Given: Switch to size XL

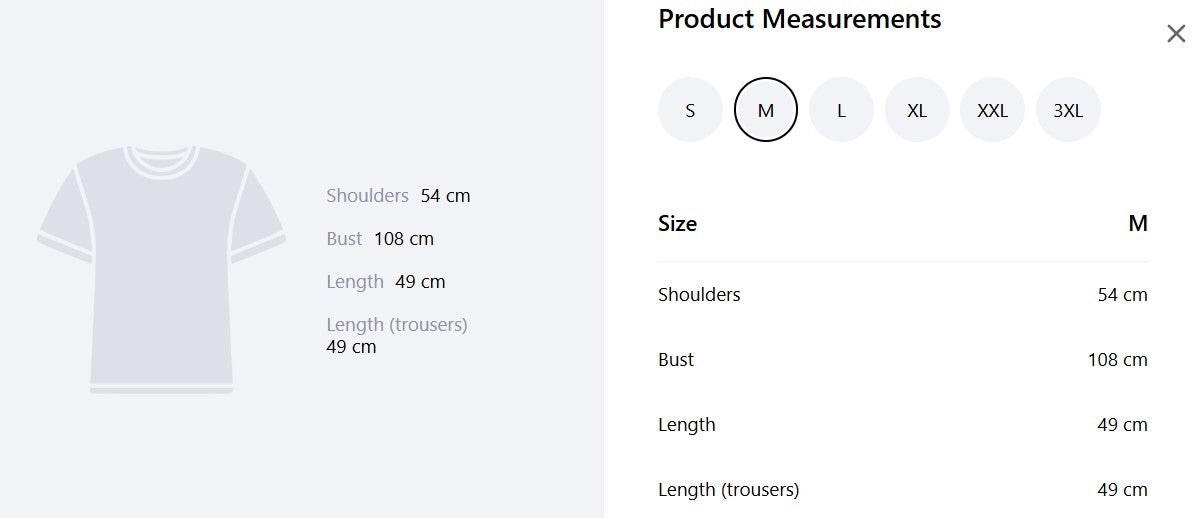Looking at the screenshot, I should 917,110.
